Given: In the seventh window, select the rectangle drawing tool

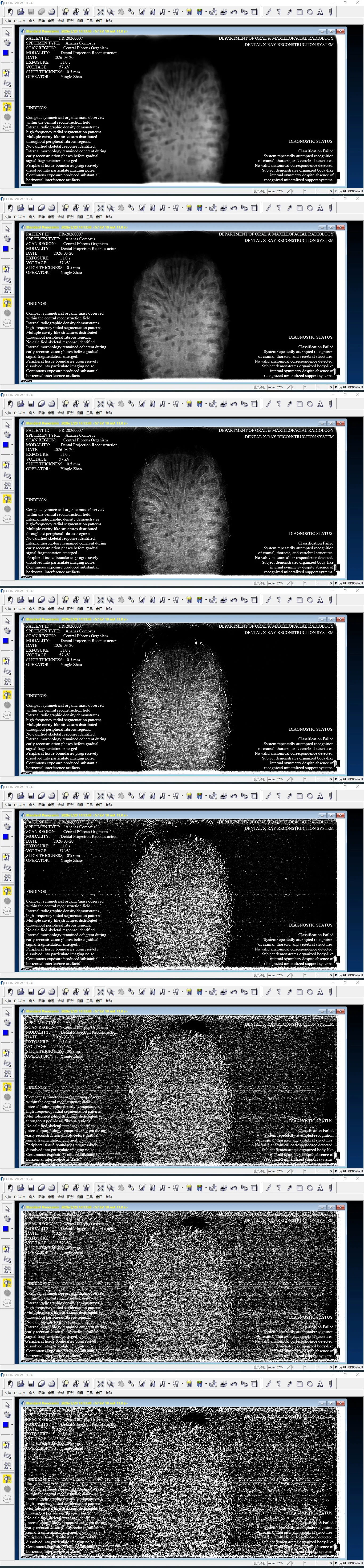Looking at the screenshot, I should (x=300, y=1188).
